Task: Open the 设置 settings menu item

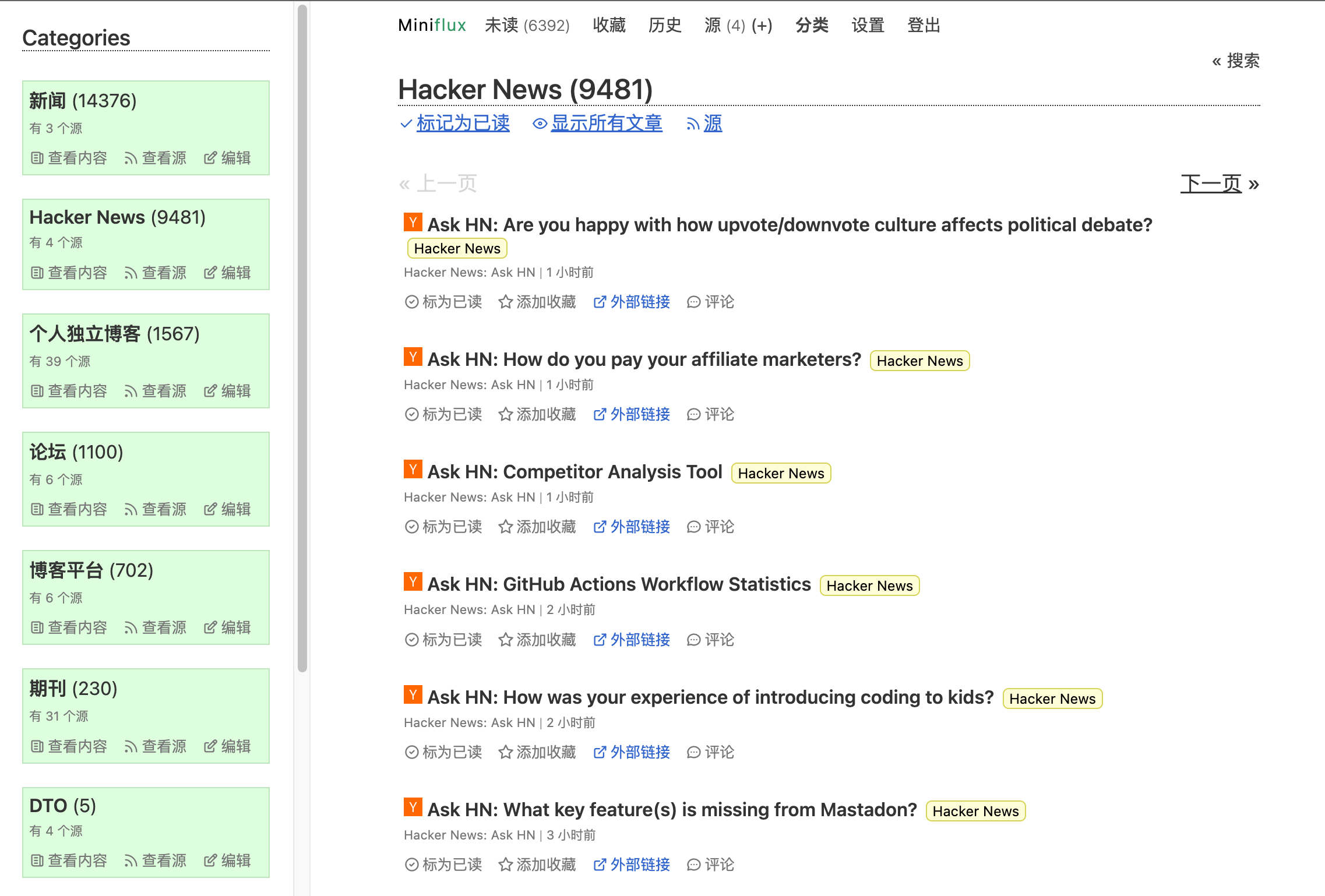Action: click(868, 26)
